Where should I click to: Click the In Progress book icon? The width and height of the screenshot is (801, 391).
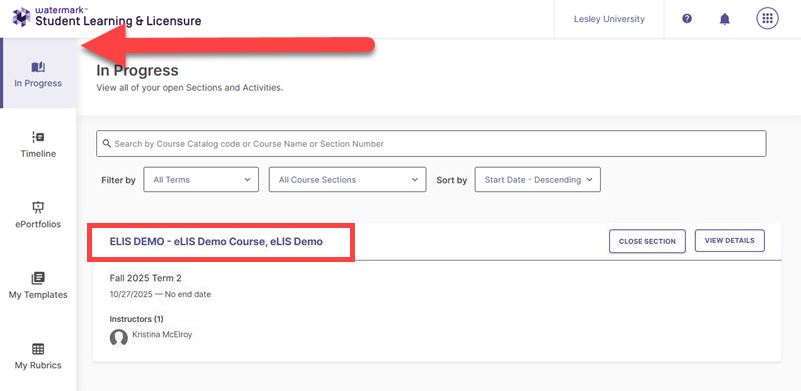pyautogui.click(x=38, y=67)
